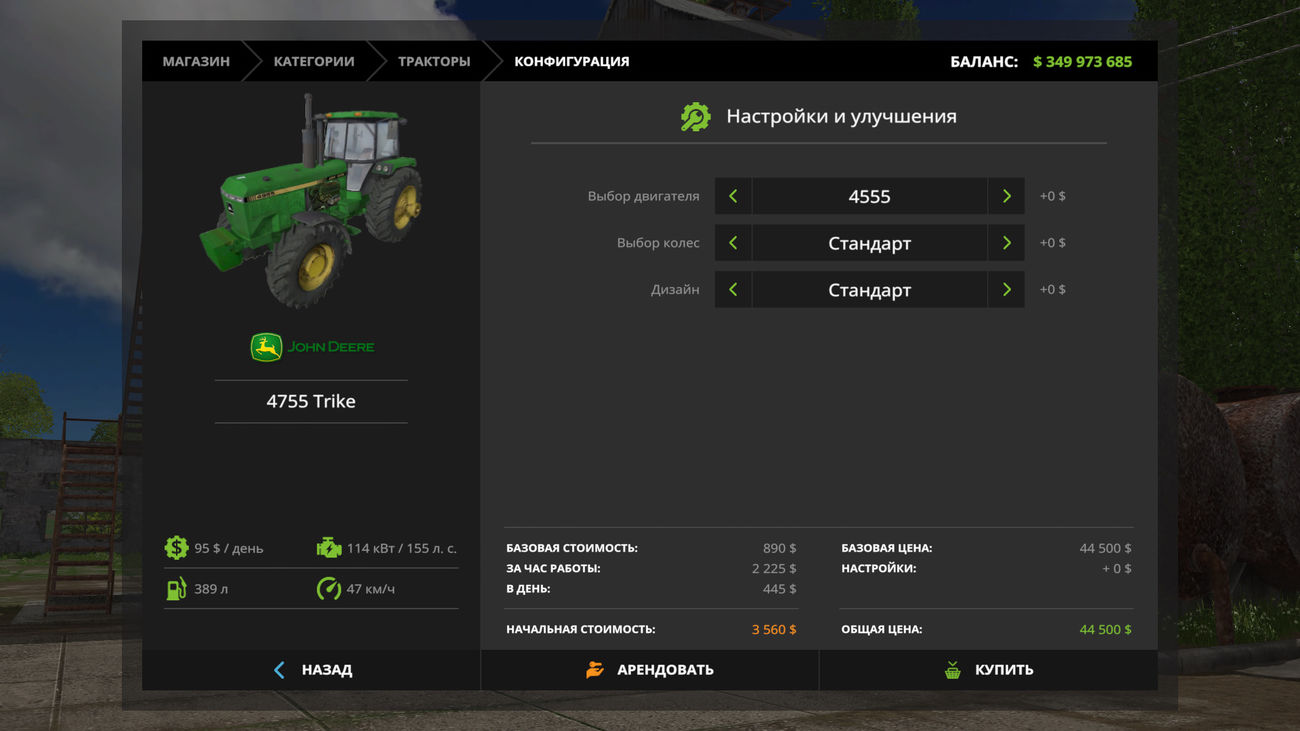This screenshot has width=1300, height=731.
Task: Click the back arrow icon beside НАЗАД
Action: coord(279,670)
